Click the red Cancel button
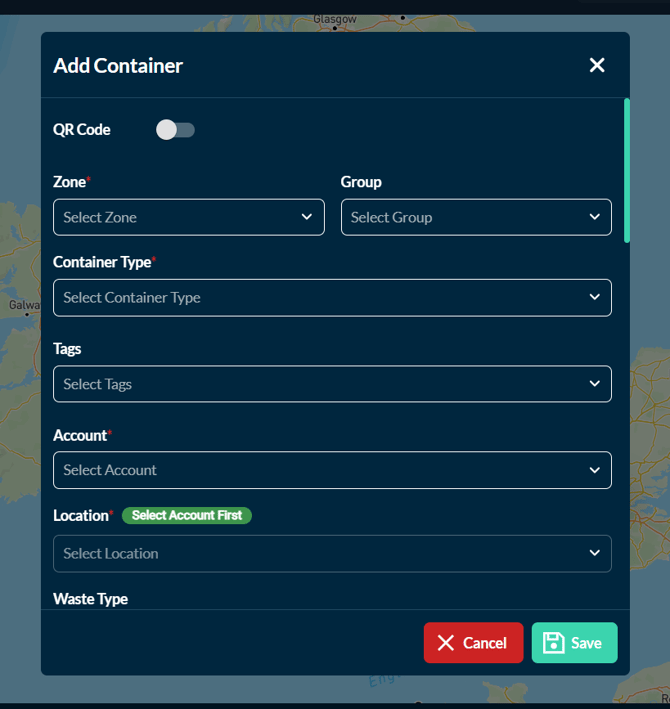670x709 pixels. click(473, 643)
